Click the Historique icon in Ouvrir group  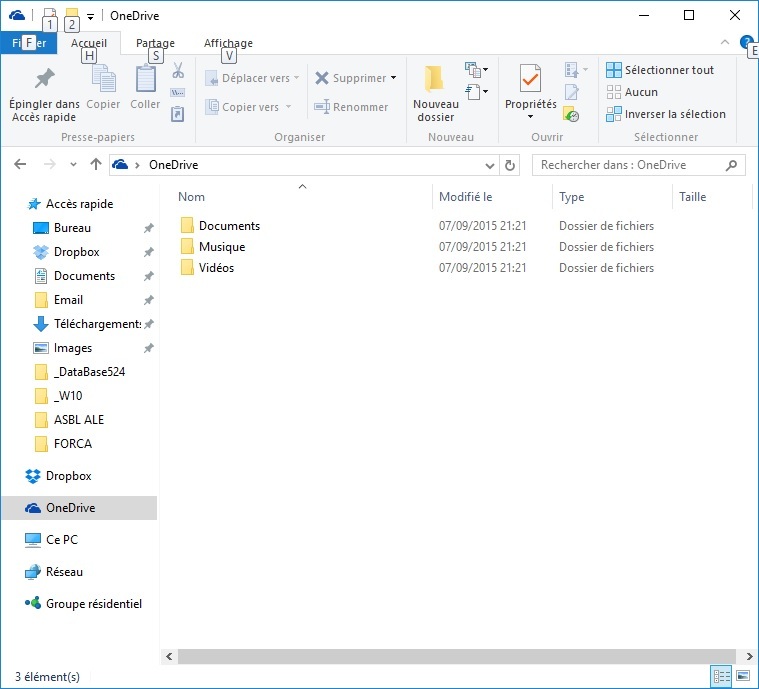point(572,114)
